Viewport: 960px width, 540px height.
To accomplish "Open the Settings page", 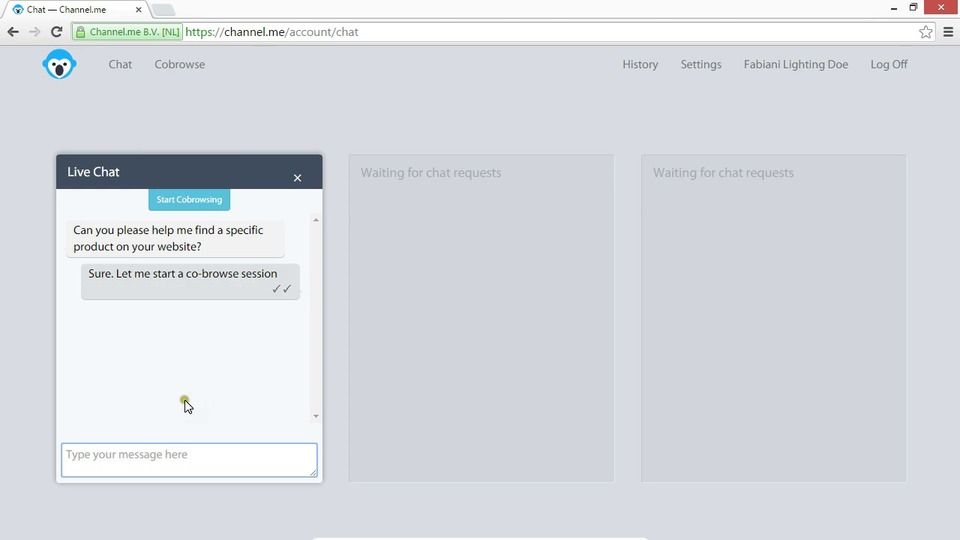I will [701, 64].
